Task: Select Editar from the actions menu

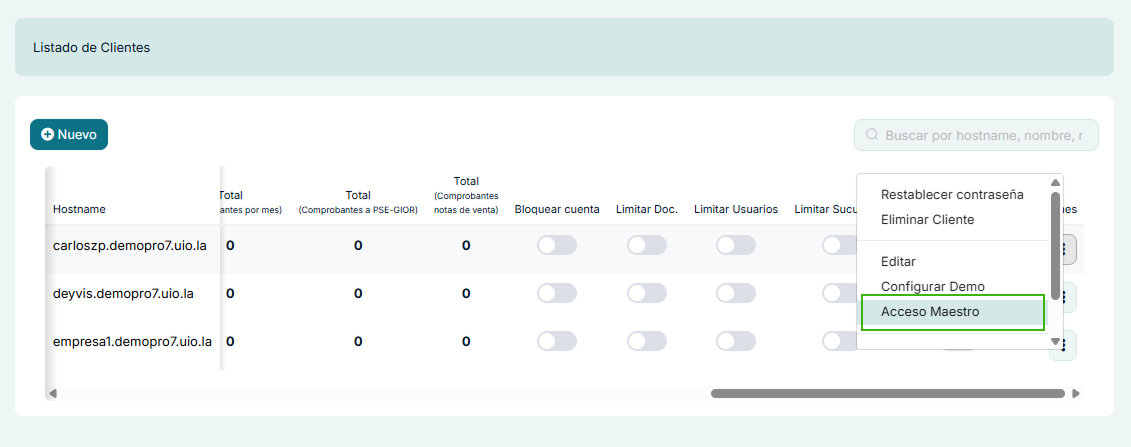Action: click(898, 261)
